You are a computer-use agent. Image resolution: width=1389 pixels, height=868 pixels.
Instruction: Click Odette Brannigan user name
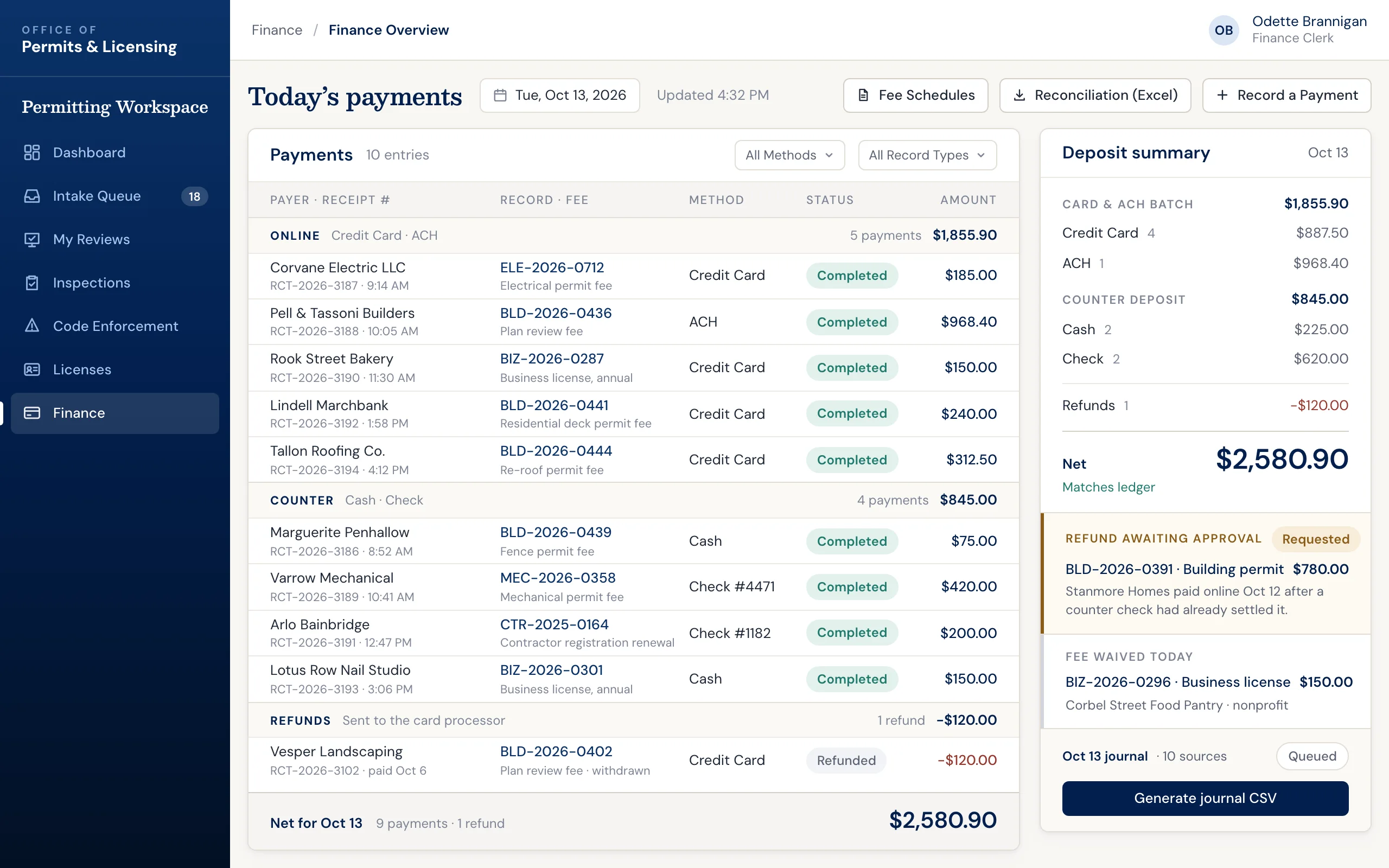coord(1309,21)
